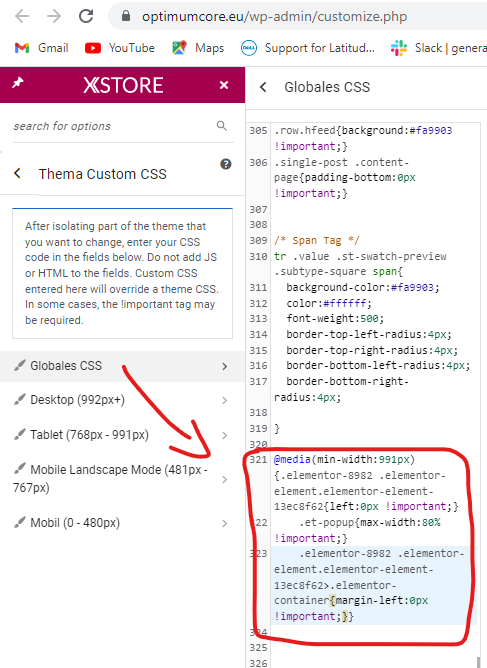Click the Maps favicon icon
The image size is (487, 668).
(x=179, y=47)
